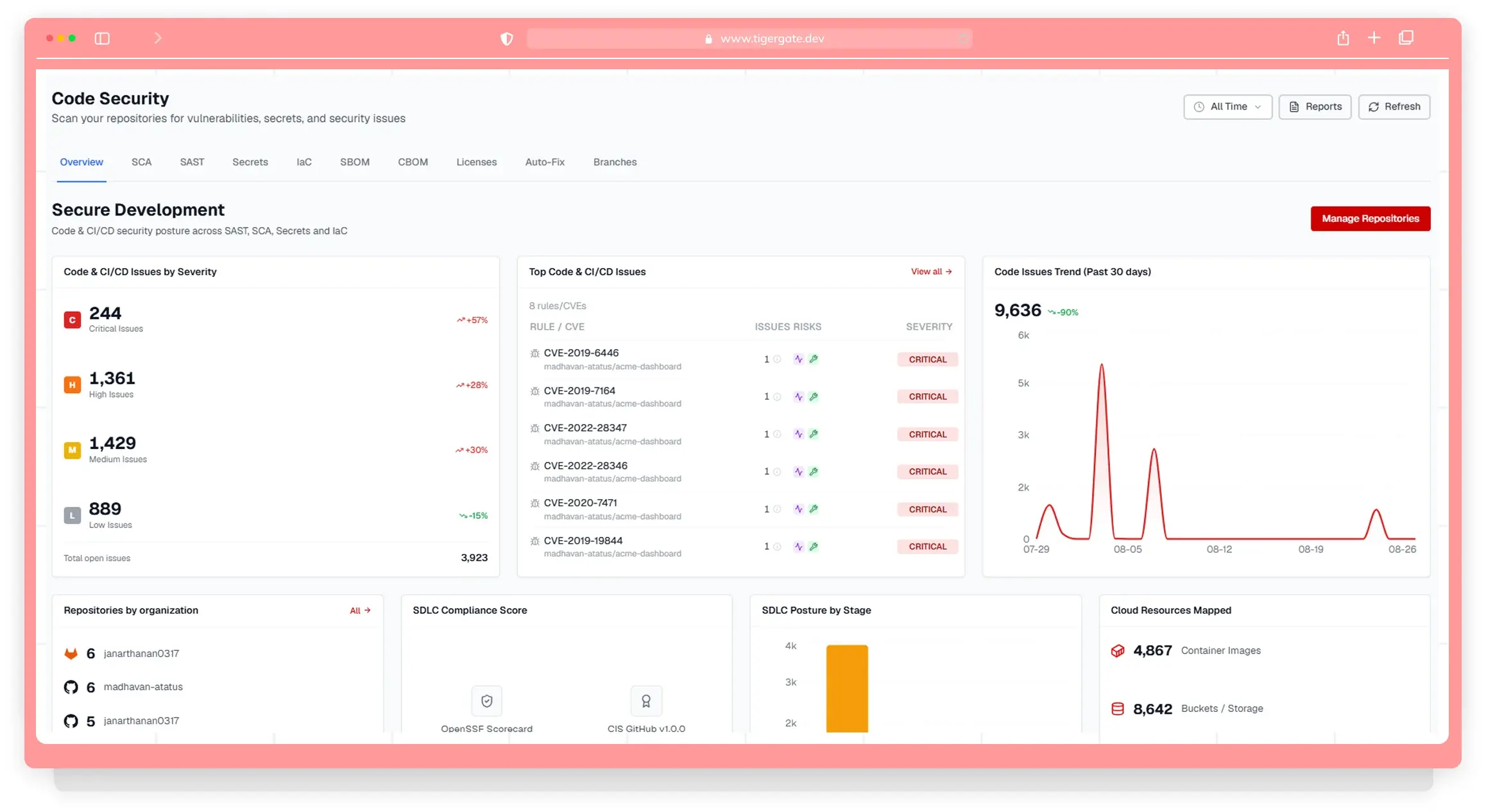Switch to the SCA tab

[141, 162]
